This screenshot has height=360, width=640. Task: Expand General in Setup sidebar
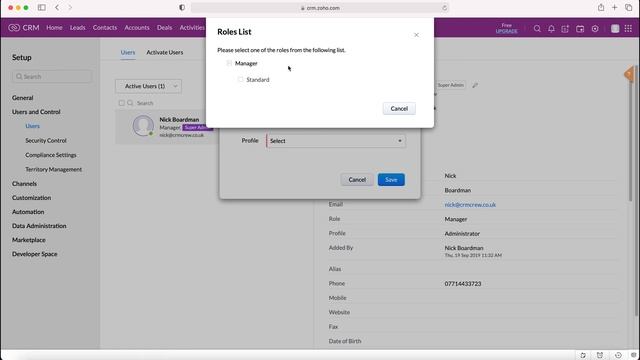[22, 98]
